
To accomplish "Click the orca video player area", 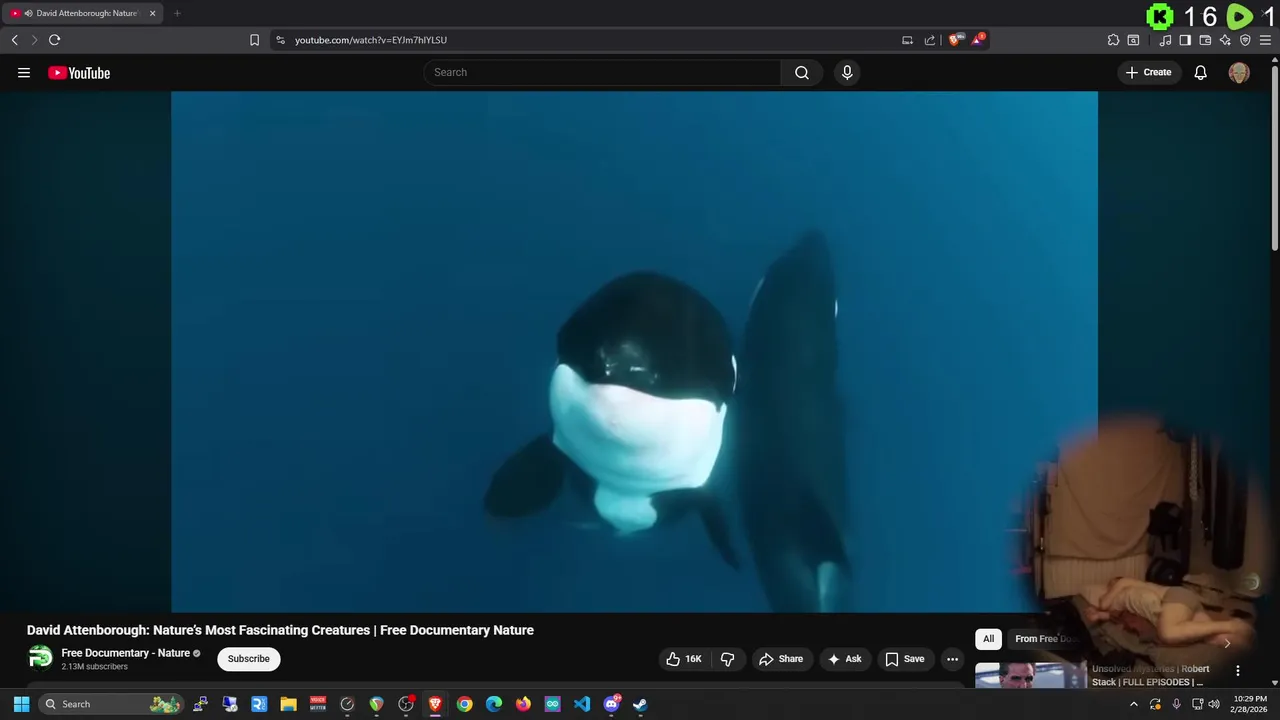I will (x=634, y=351).
